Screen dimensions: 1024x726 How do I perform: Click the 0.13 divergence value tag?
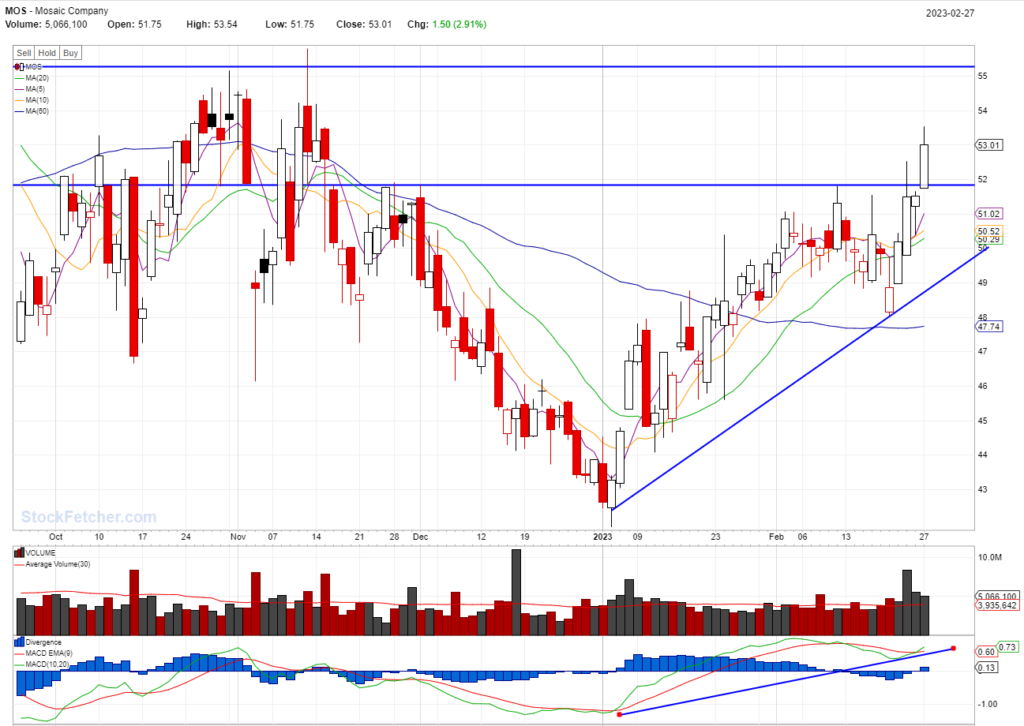coord(986,667)
